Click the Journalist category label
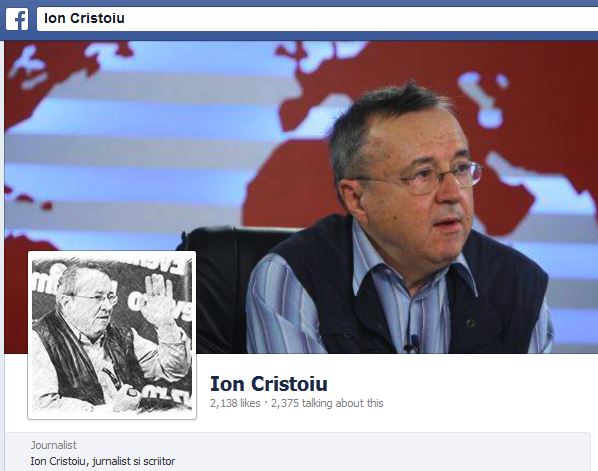Viewport: 598px width, 471px height. [x=54, y=445]
